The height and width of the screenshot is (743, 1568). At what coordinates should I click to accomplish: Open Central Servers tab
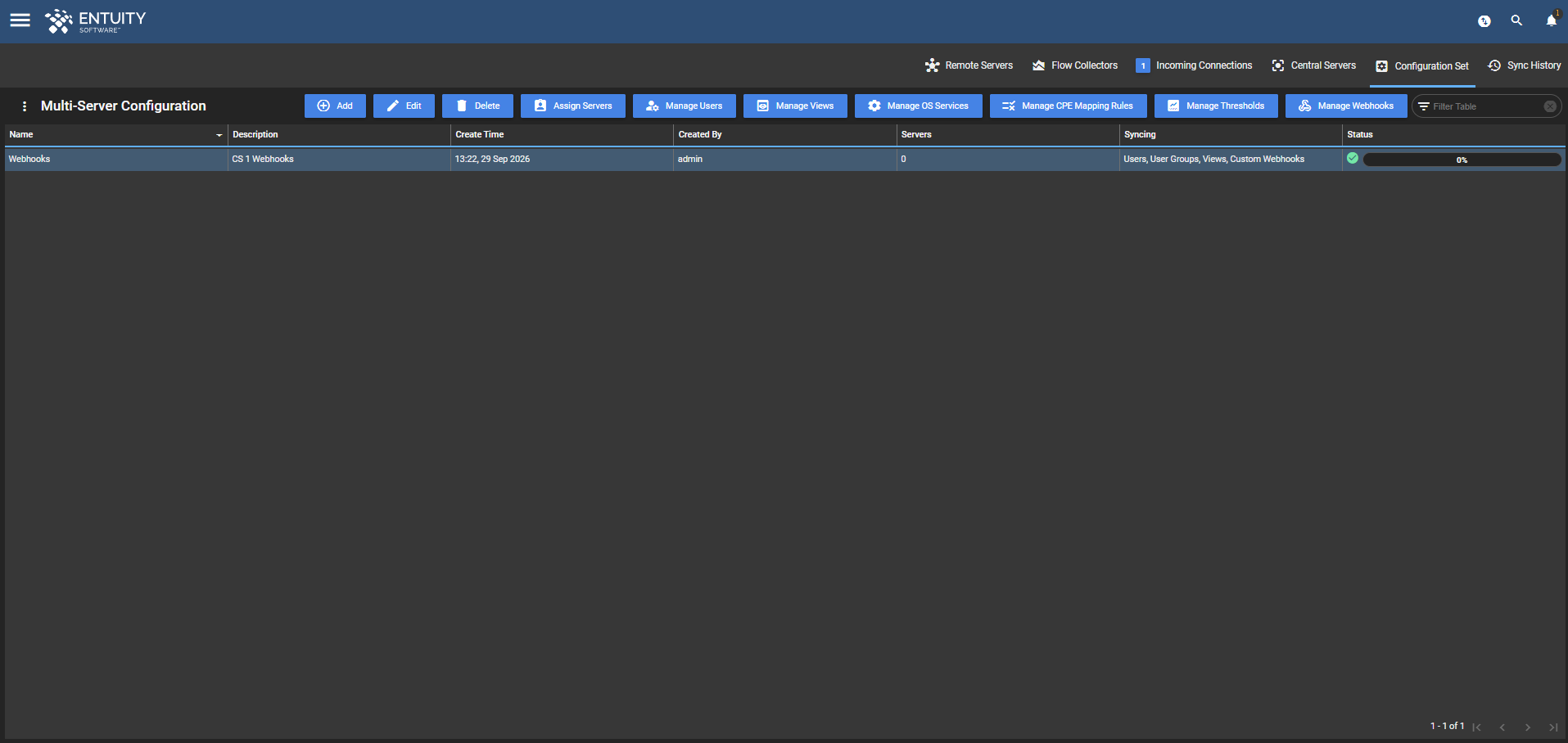tap(1313, 65)
